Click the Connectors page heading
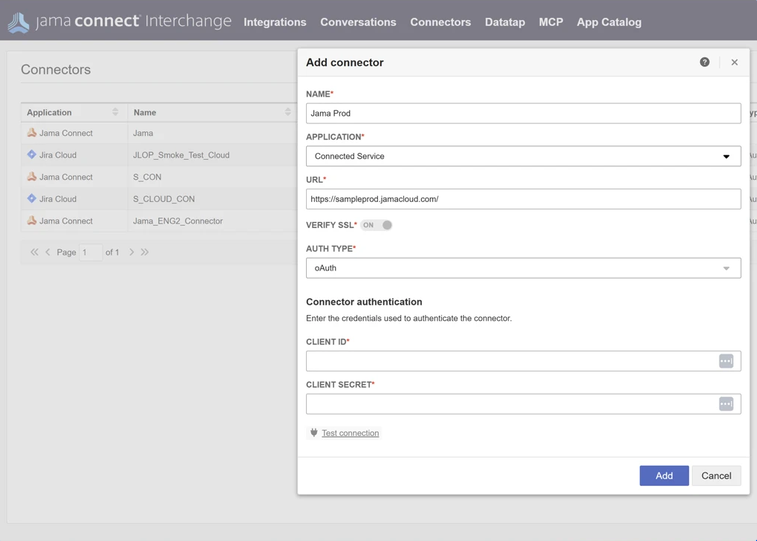Image resolution: width=757 pixels, height=541 pixels. pos(56,69)
